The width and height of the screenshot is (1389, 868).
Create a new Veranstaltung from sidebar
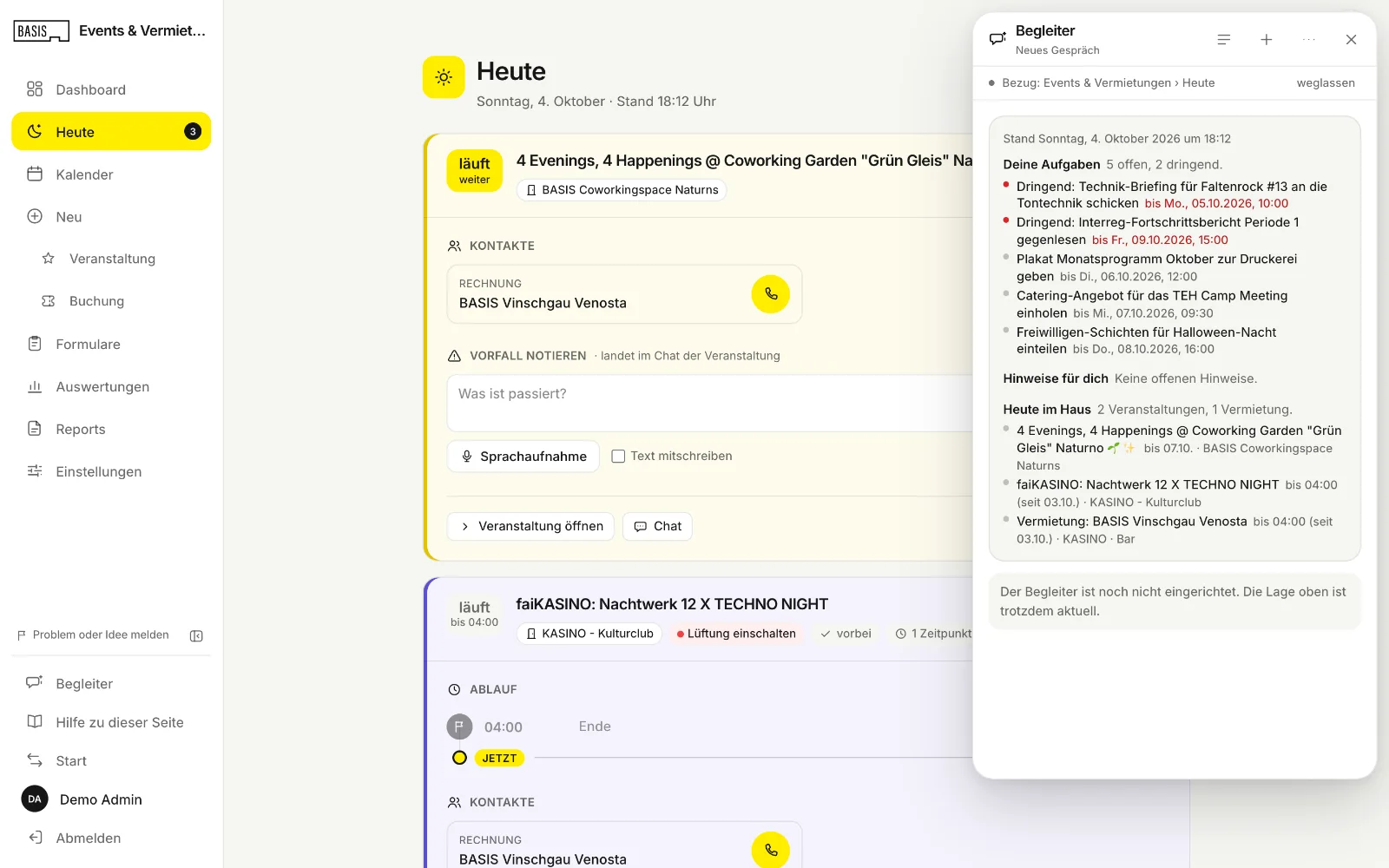click(x=111, y=259)
